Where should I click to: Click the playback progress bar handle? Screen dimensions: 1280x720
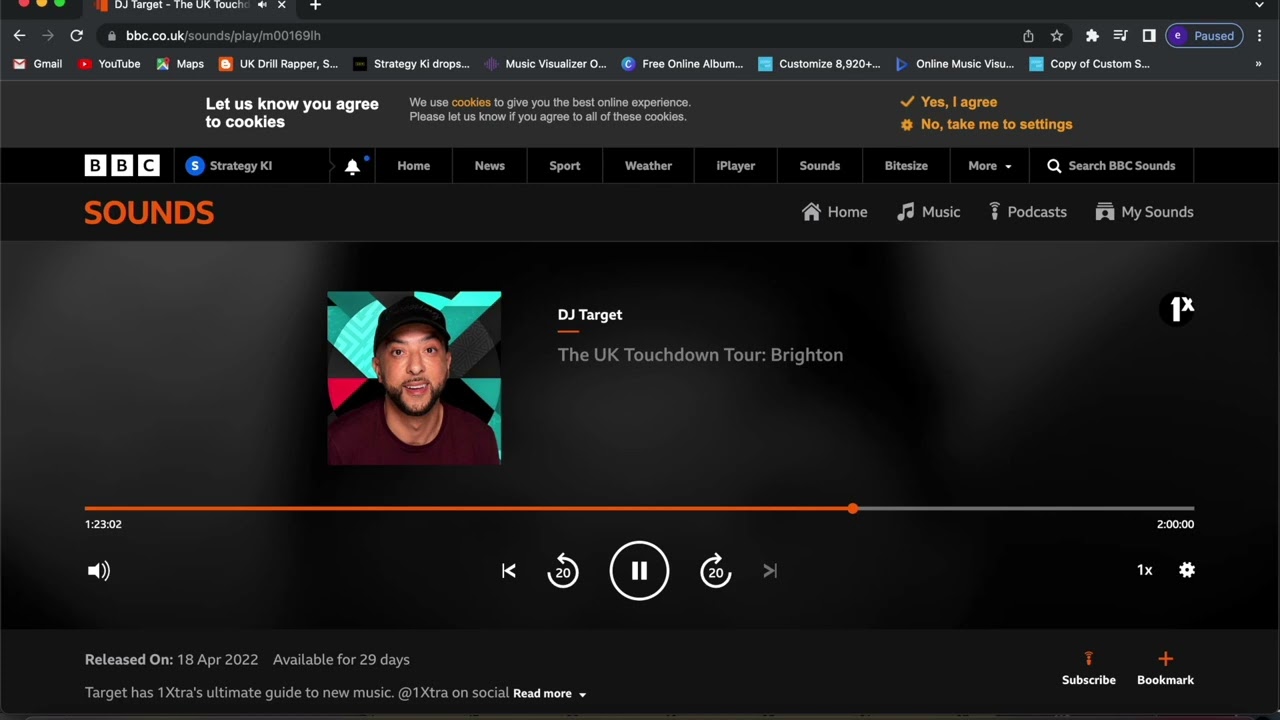click(x=852, y=508)
